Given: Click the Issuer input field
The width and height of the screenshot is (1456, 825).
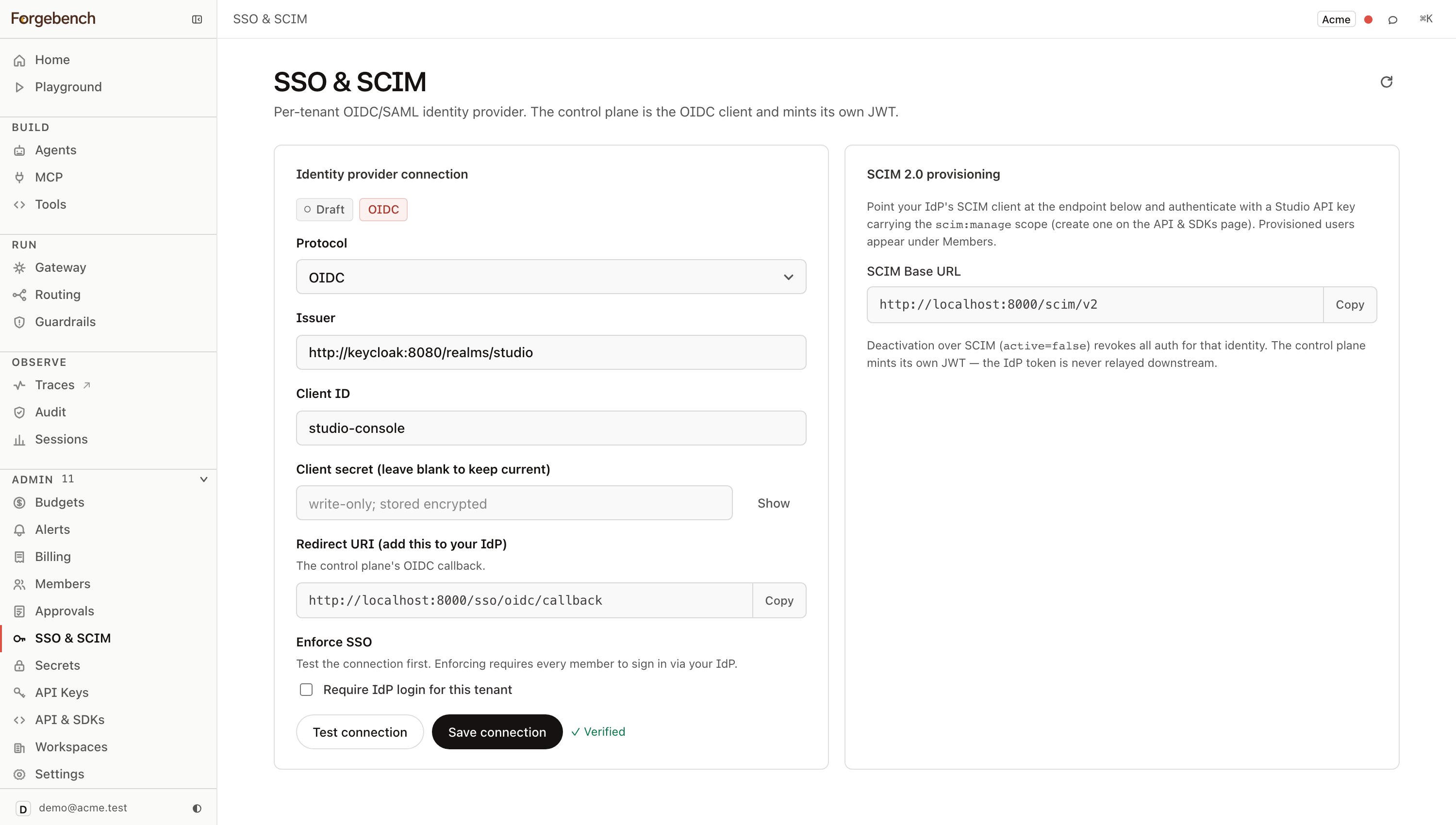Looking at the screenshot, I should tap(551, 352).
